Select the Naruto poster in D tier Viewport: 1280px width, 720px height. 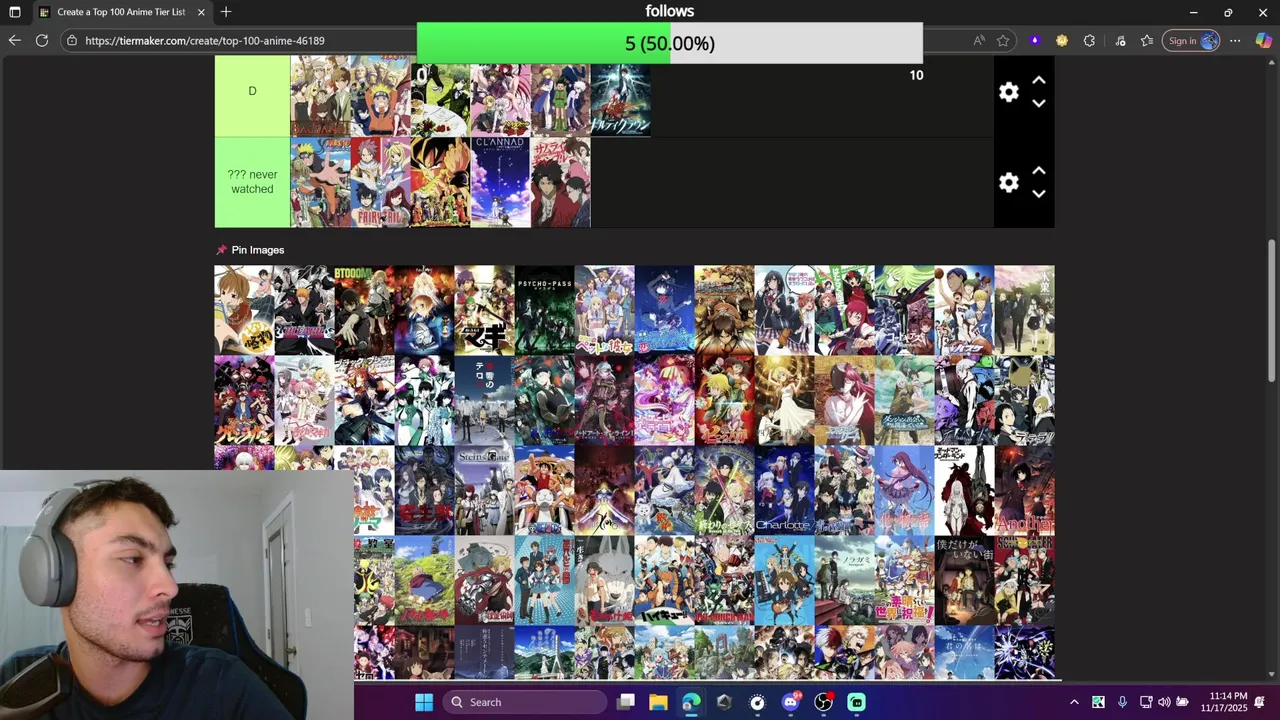coord(380,96)
